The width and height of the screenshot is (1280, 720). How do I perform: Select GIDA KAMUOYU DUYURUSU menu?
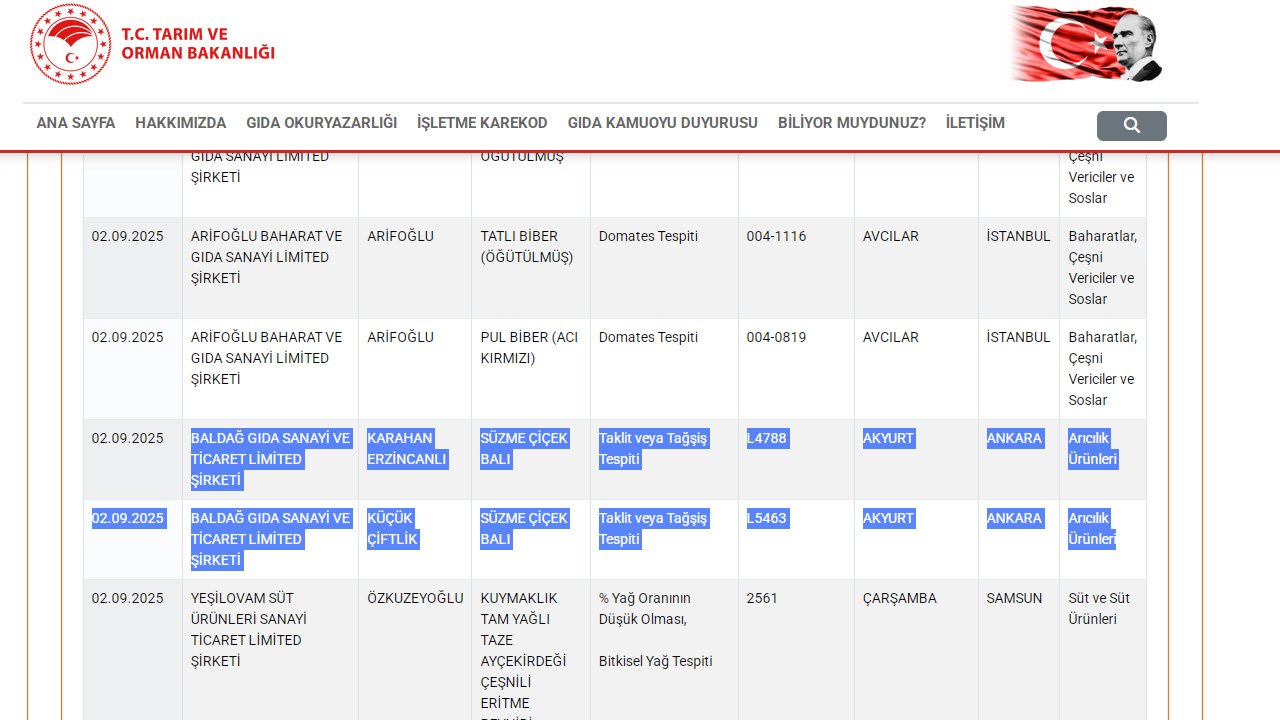tap(663, 123)
